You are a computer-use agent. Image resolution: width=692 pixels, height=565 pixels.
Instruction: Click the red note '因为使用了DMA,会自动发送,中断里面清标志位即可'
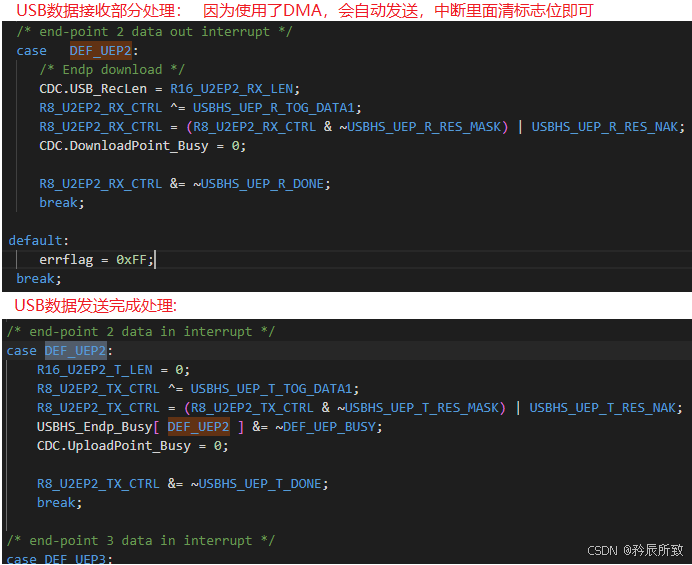(398, 11)
